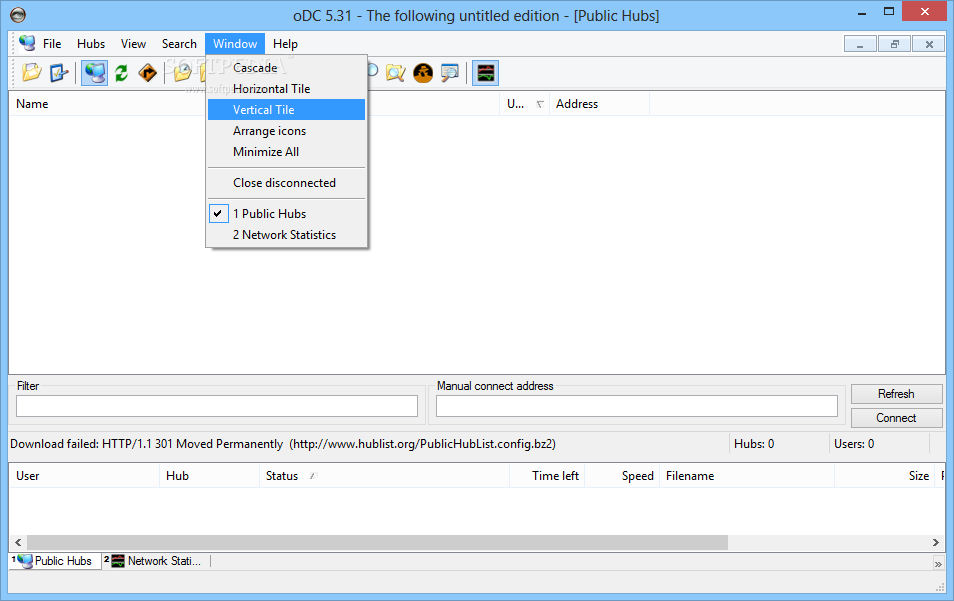Sort transfers by Filename column
The height and width of the screenshot is (601, 954).
tap(747, 476)
